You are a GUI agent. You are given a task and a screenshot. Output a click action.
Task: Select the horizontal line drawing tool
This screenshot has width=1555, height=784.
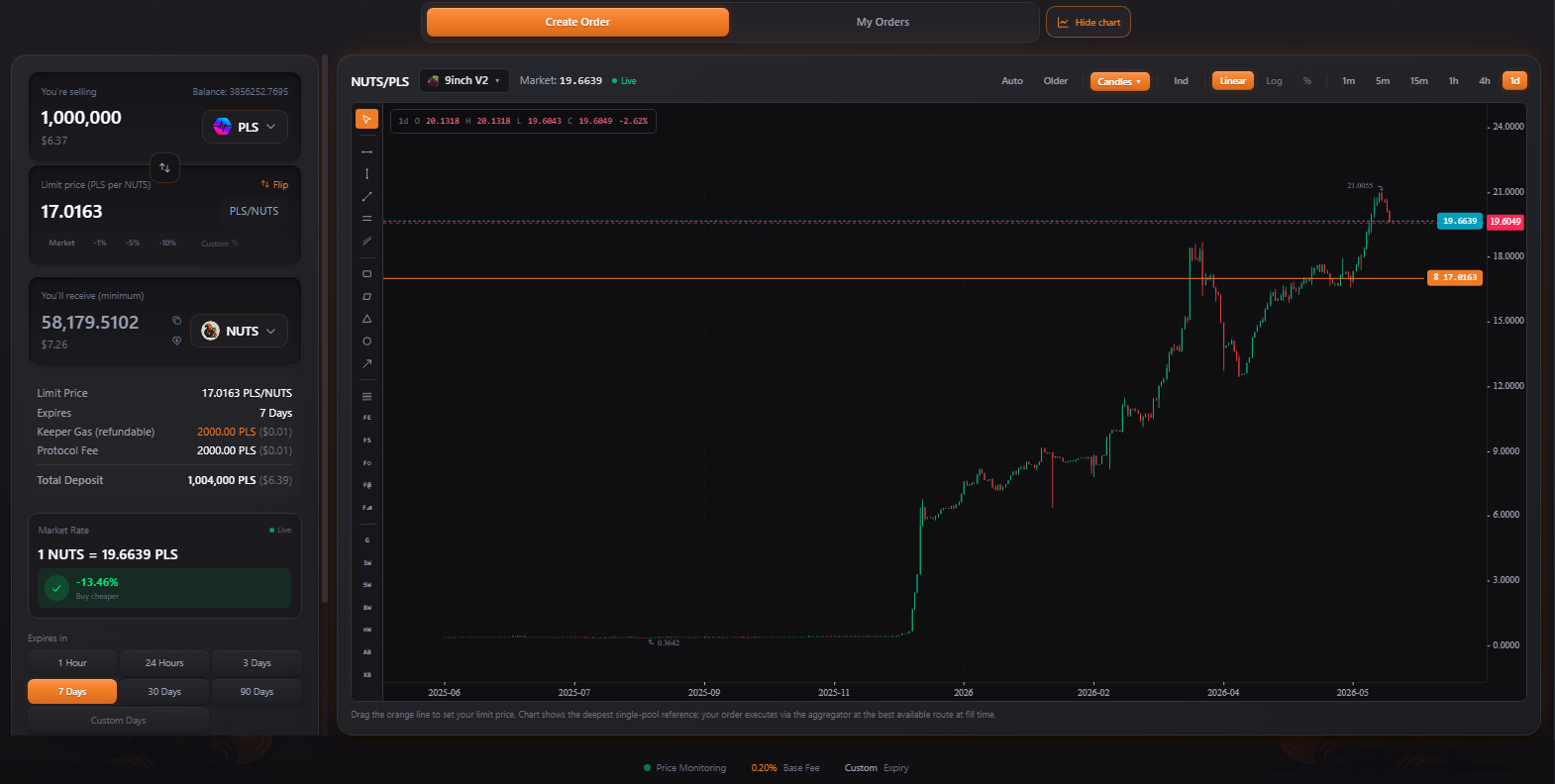coord(366,151)
